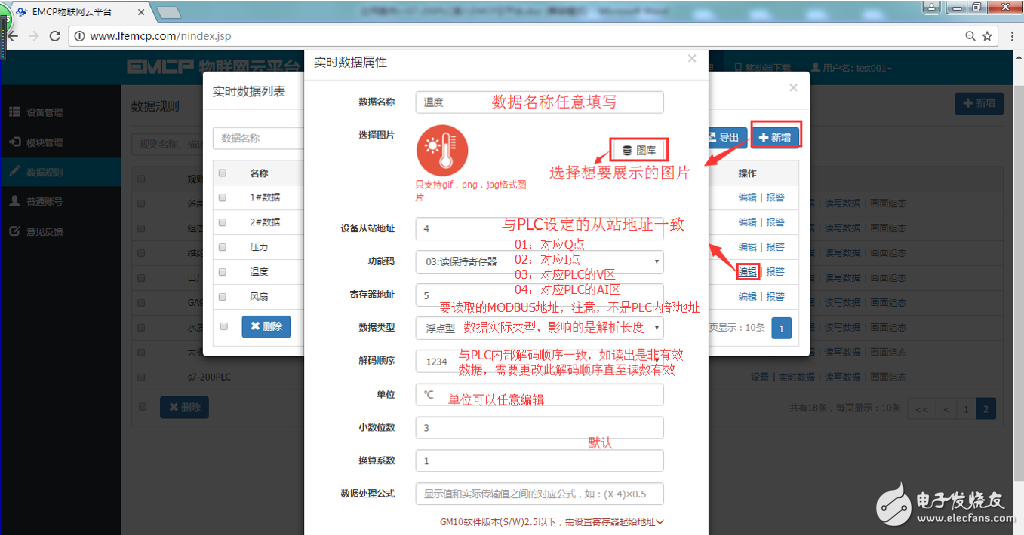Image resolution: width=1024 pixels, height=535 pixels.
Task: Open the 图库 image library button
Action: [x=639, y=150]
